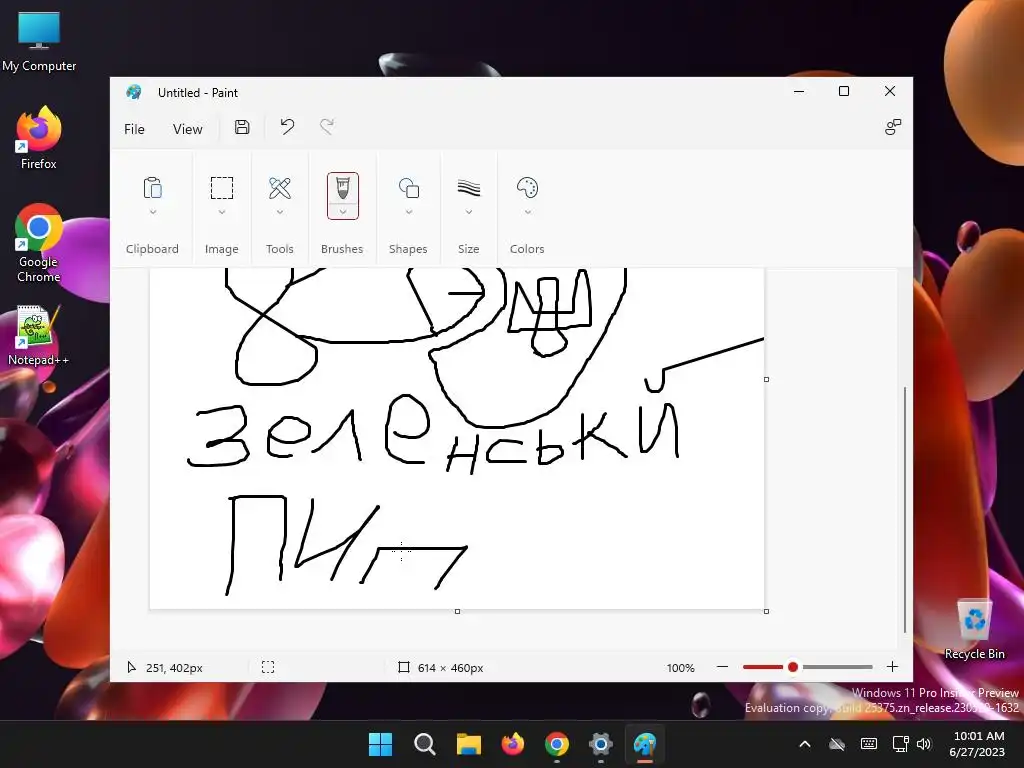Select the Google Chrome desktop shortcut
1024x768 pixels.
[39, 243]
